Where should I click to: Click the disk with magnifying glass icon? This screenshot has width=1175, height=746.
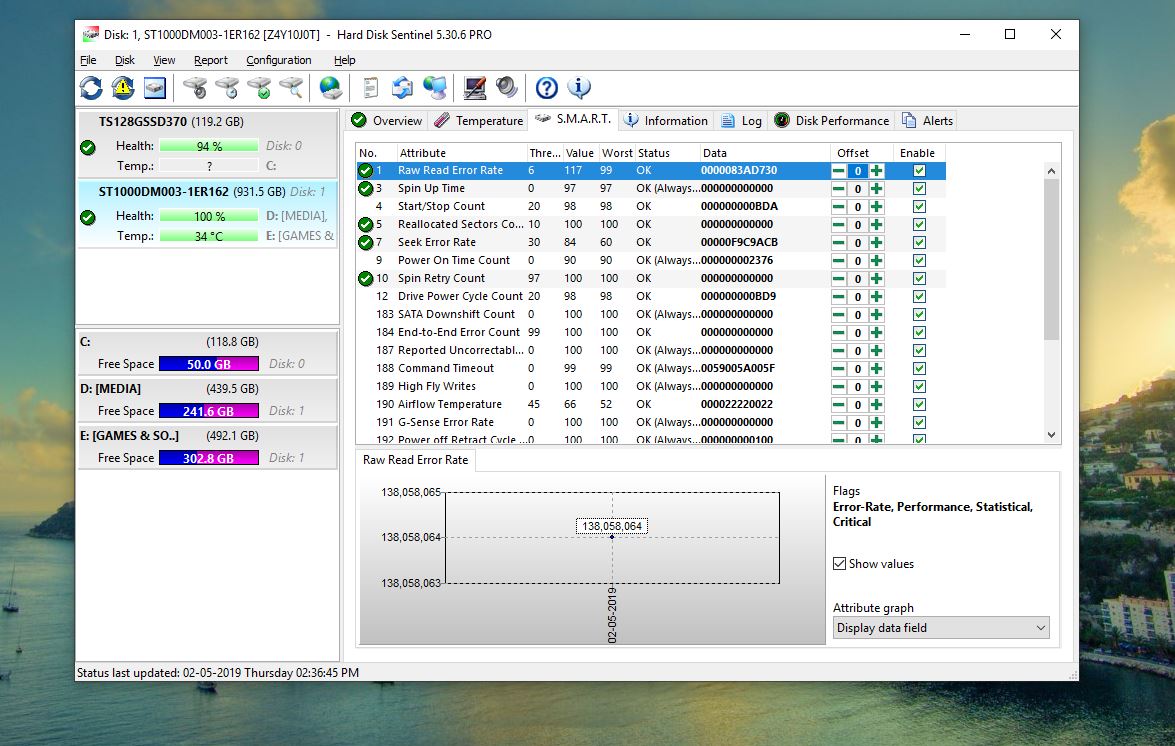(290, 88)
